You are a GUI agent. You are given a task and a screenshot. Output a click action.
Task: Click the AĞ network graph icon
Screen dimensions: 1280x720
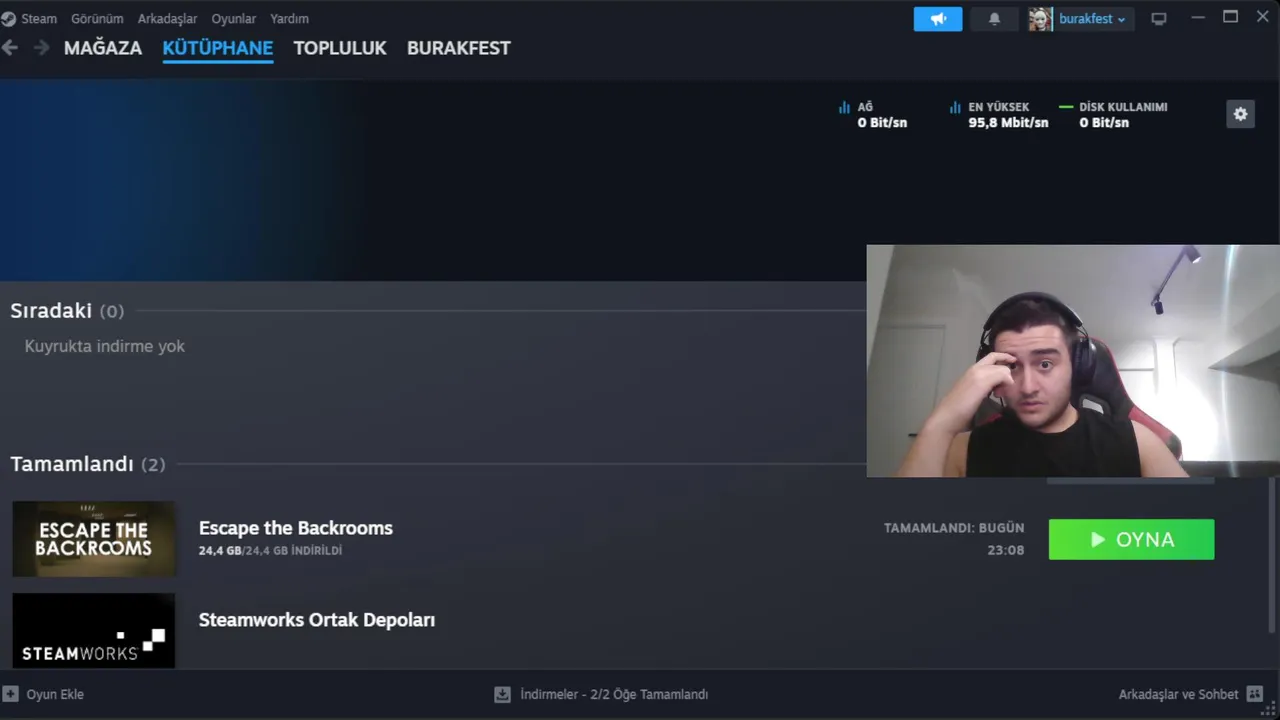[x=844, y=107]
